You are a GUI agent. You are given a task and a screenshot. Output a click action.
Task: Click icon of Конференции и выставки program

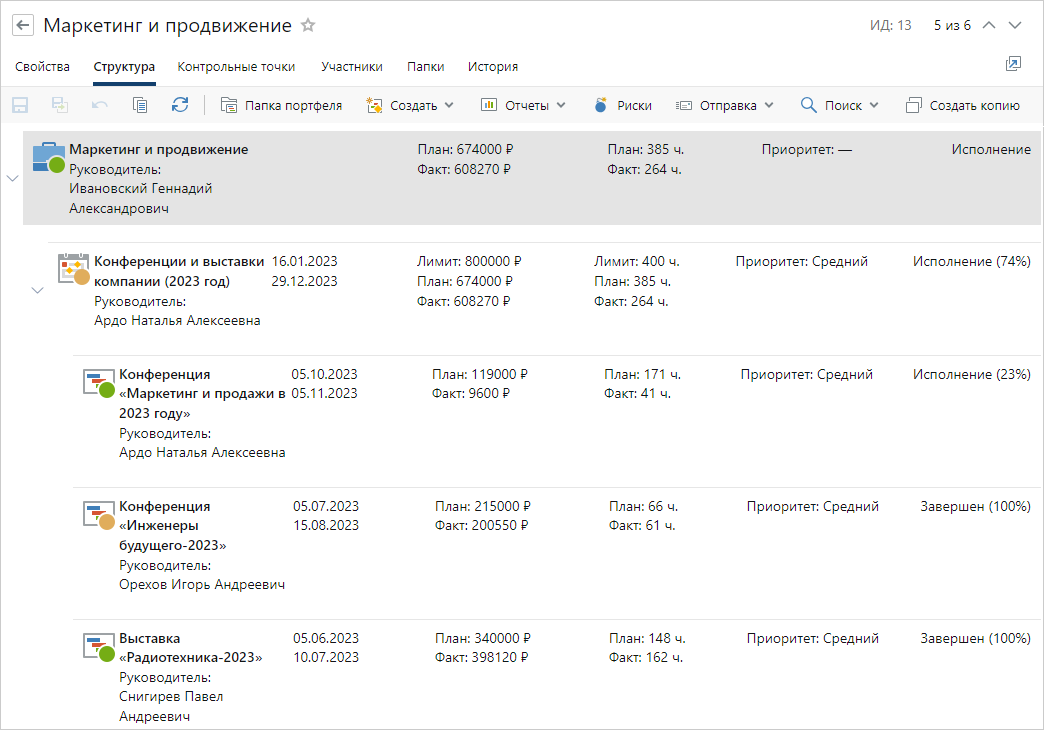coord(74,269)
